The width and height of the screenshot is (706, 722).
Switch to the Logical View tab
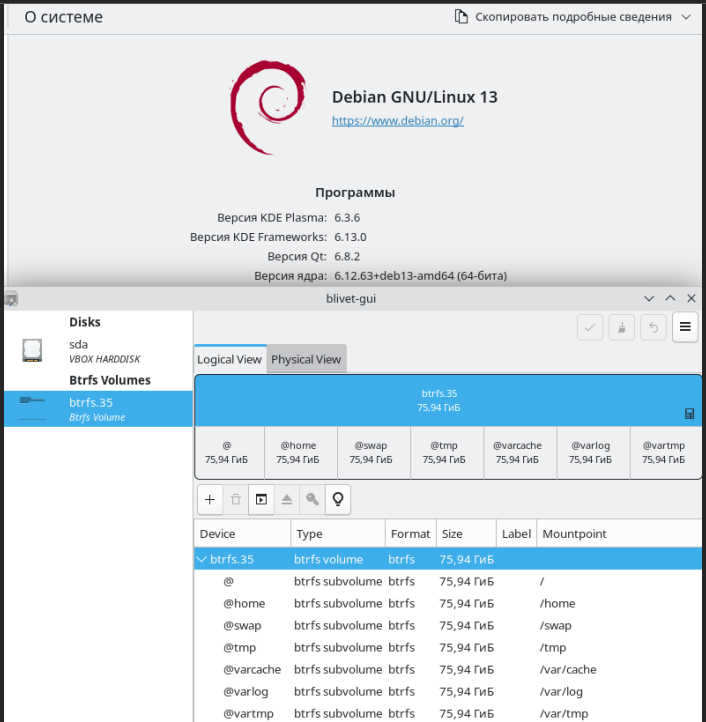229,359
